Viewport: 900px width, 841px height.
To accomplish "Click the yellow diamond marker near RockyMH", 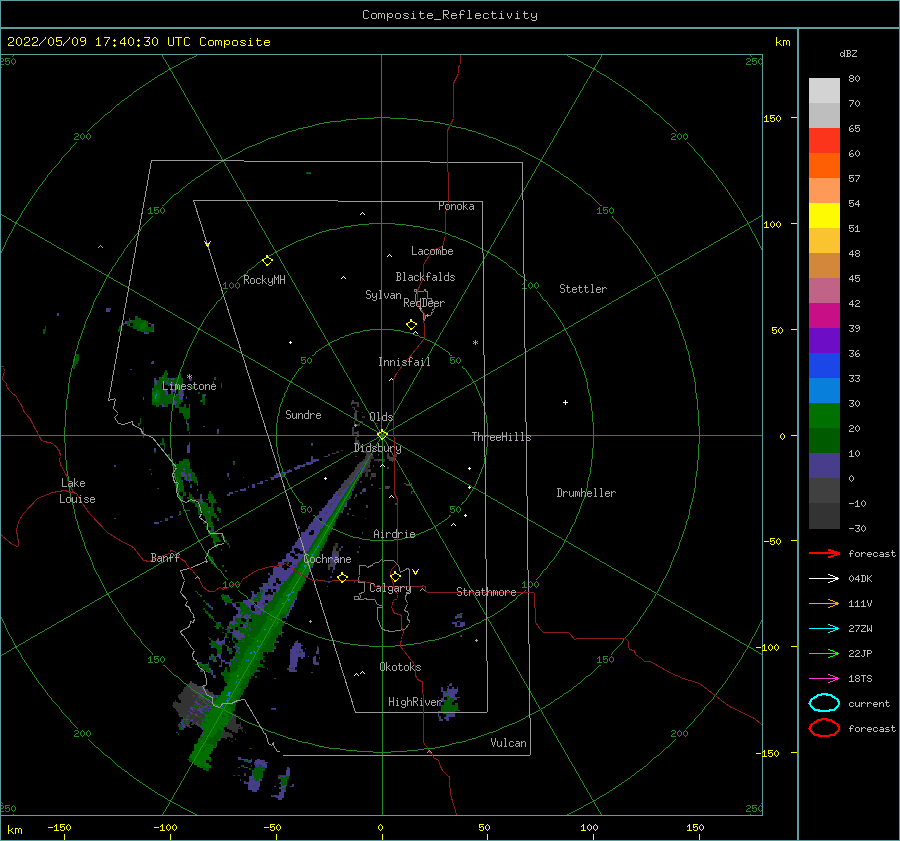I will [267, 261].
